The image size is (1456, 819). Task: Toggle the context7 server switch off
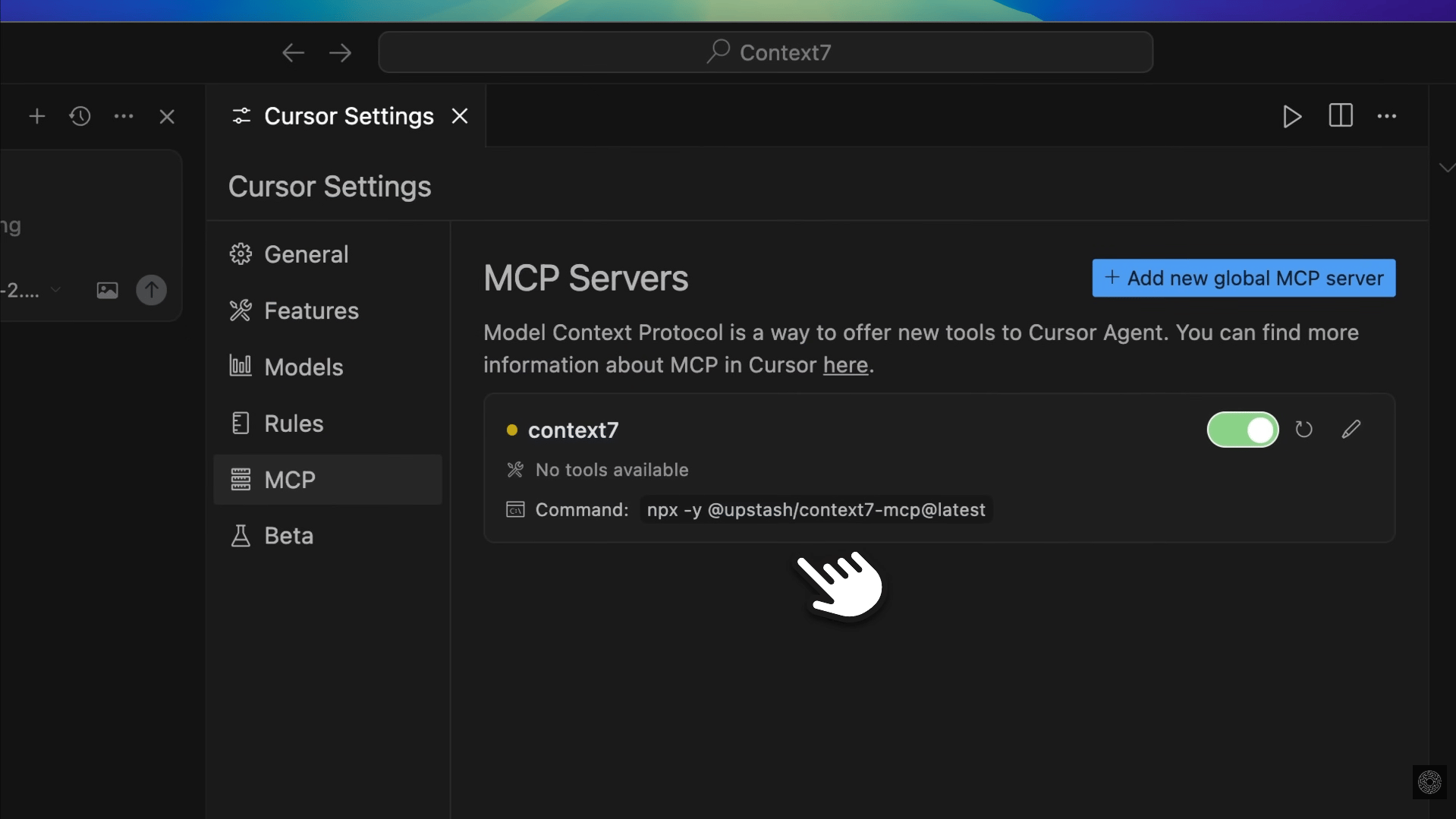tap(1243, 430)
